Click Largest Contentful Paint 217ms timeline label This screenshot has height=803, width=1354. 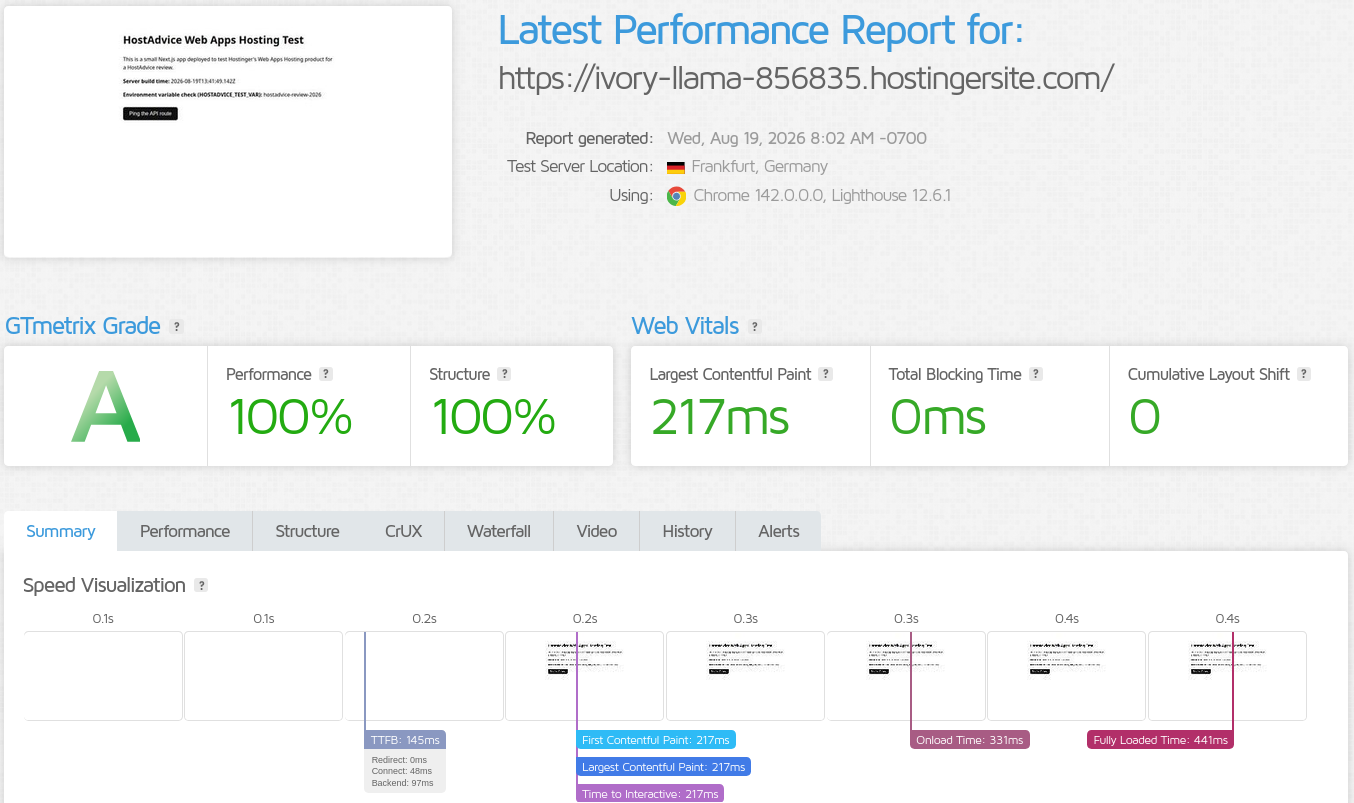coord(663,767)
